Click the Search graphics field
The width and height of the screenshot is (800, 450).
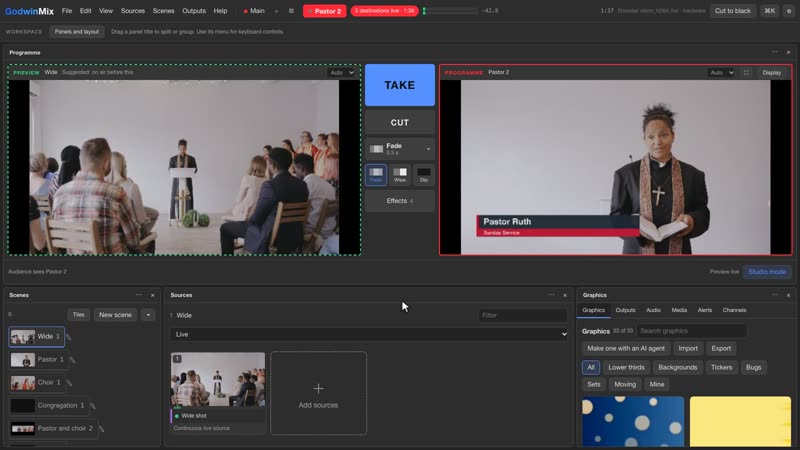691,331
